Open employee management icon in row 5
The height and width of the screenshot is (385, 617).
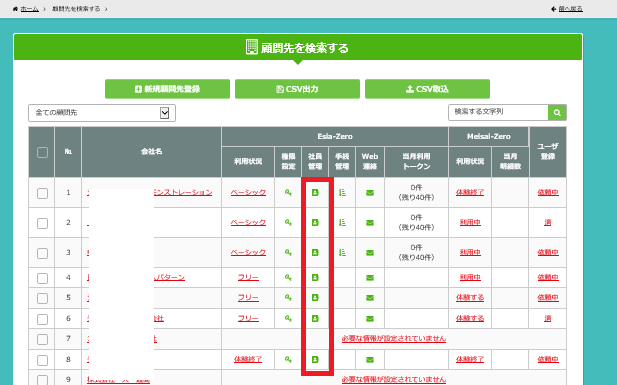315,298
